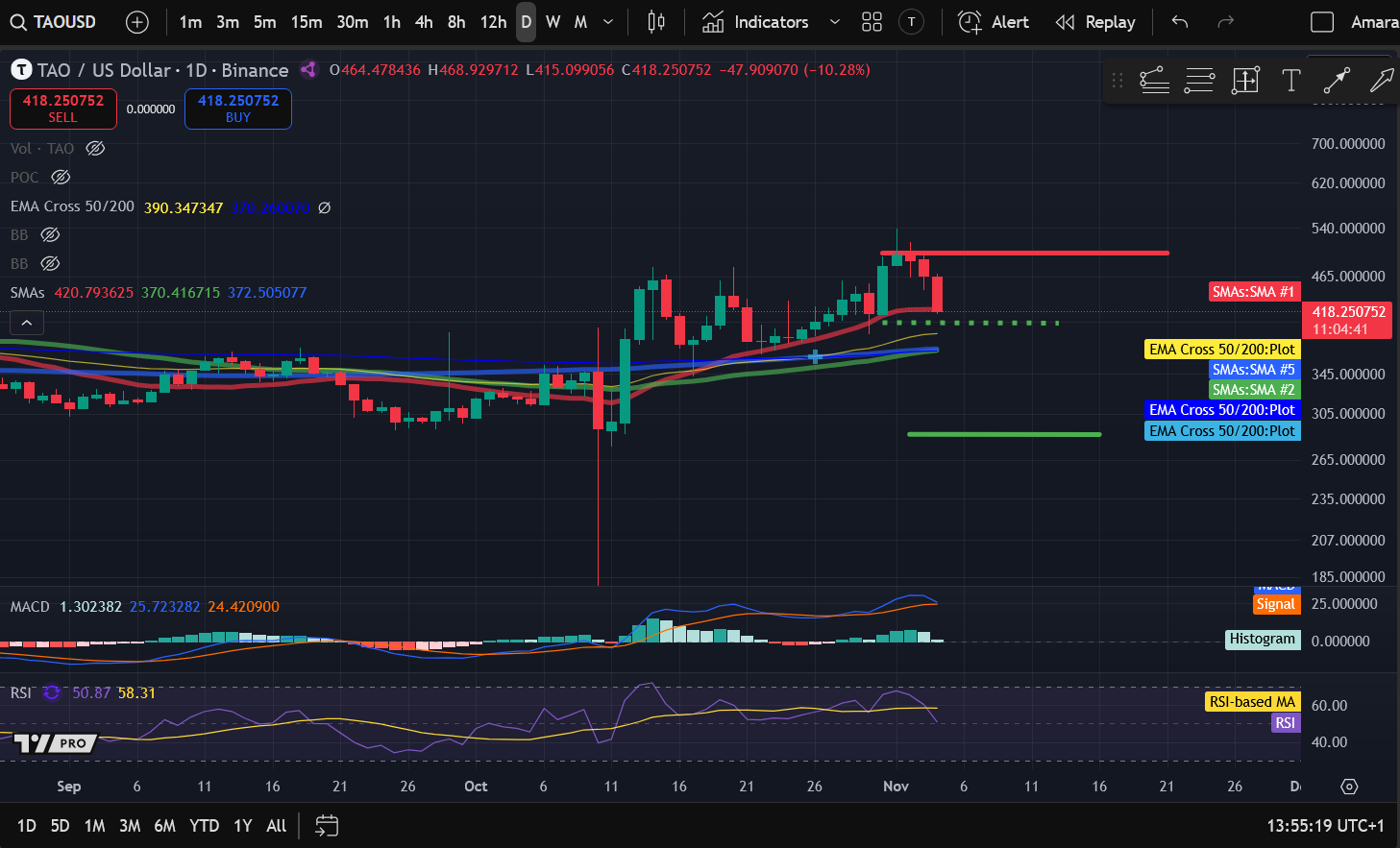Click the blue BUY button
This screenshot has width=1400, height=848.
pyautogui.click(x=237, y=109)
